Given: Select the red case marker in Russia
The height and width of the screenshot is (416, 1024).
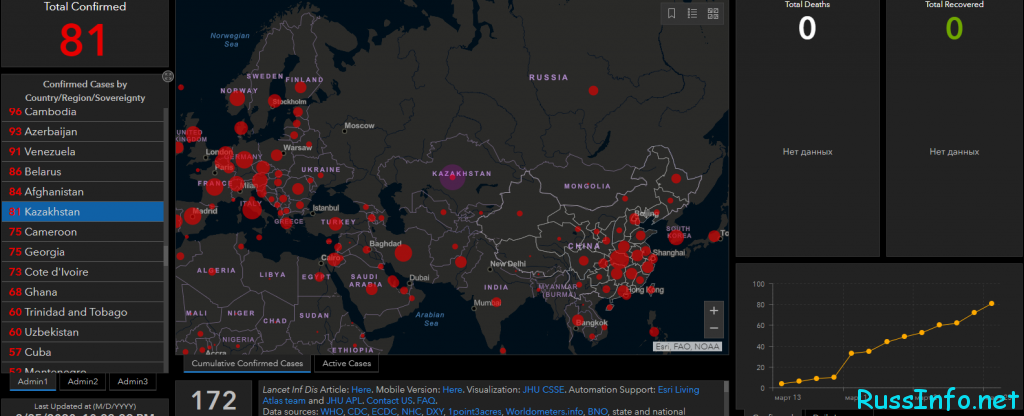Looking at the screenshot, I should [593, 91].
